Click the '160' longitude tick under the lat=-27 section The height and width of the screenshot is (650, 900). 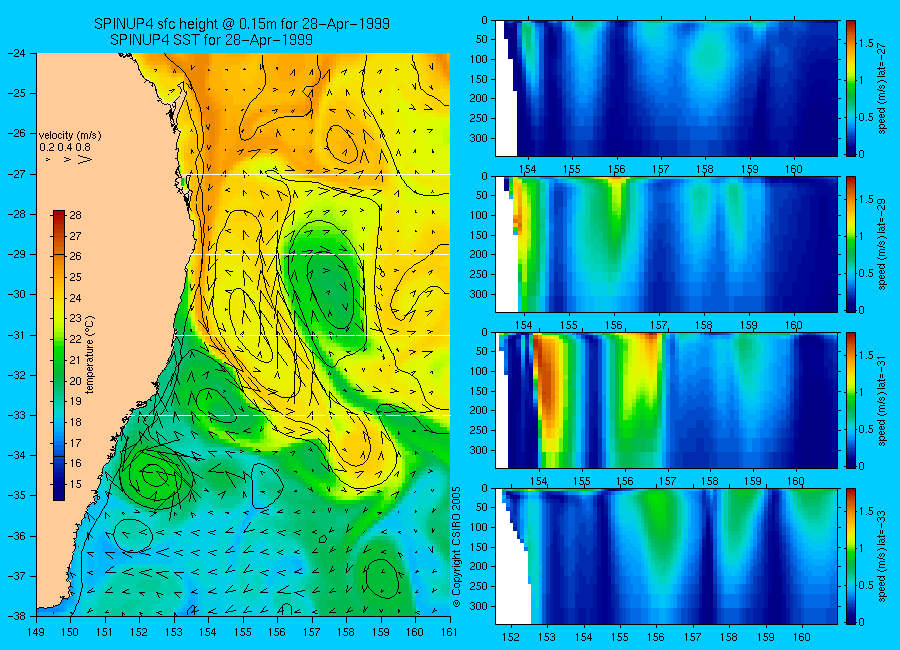[794, 169]
